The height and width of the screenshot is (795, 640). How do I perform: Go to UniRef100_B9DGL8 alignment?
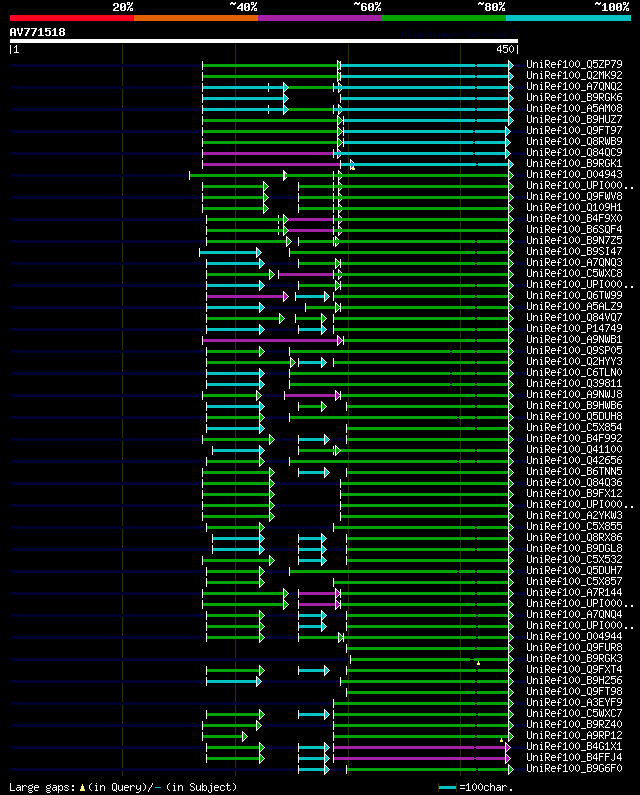pos(574,548)
